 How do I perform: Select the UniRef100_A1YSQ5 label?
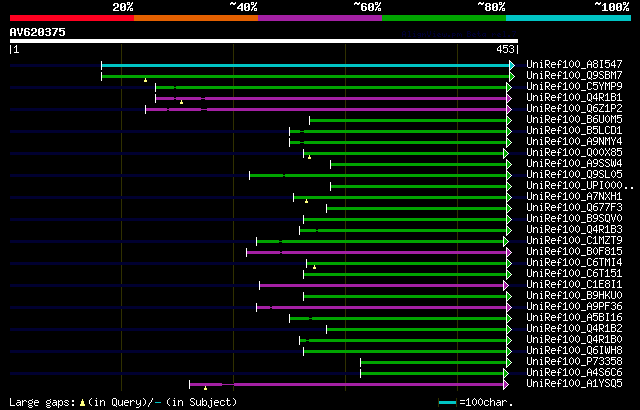coord(574,384)
